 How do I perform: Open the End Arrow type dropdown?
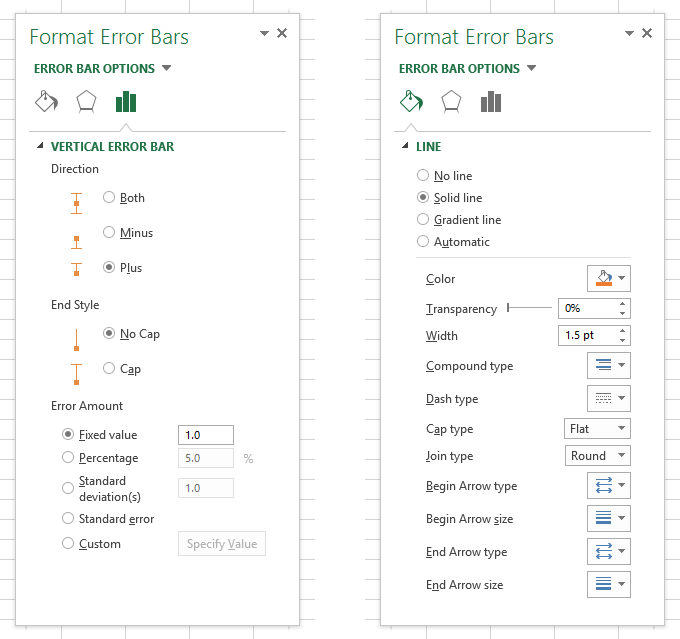click(x=609, y=551)
